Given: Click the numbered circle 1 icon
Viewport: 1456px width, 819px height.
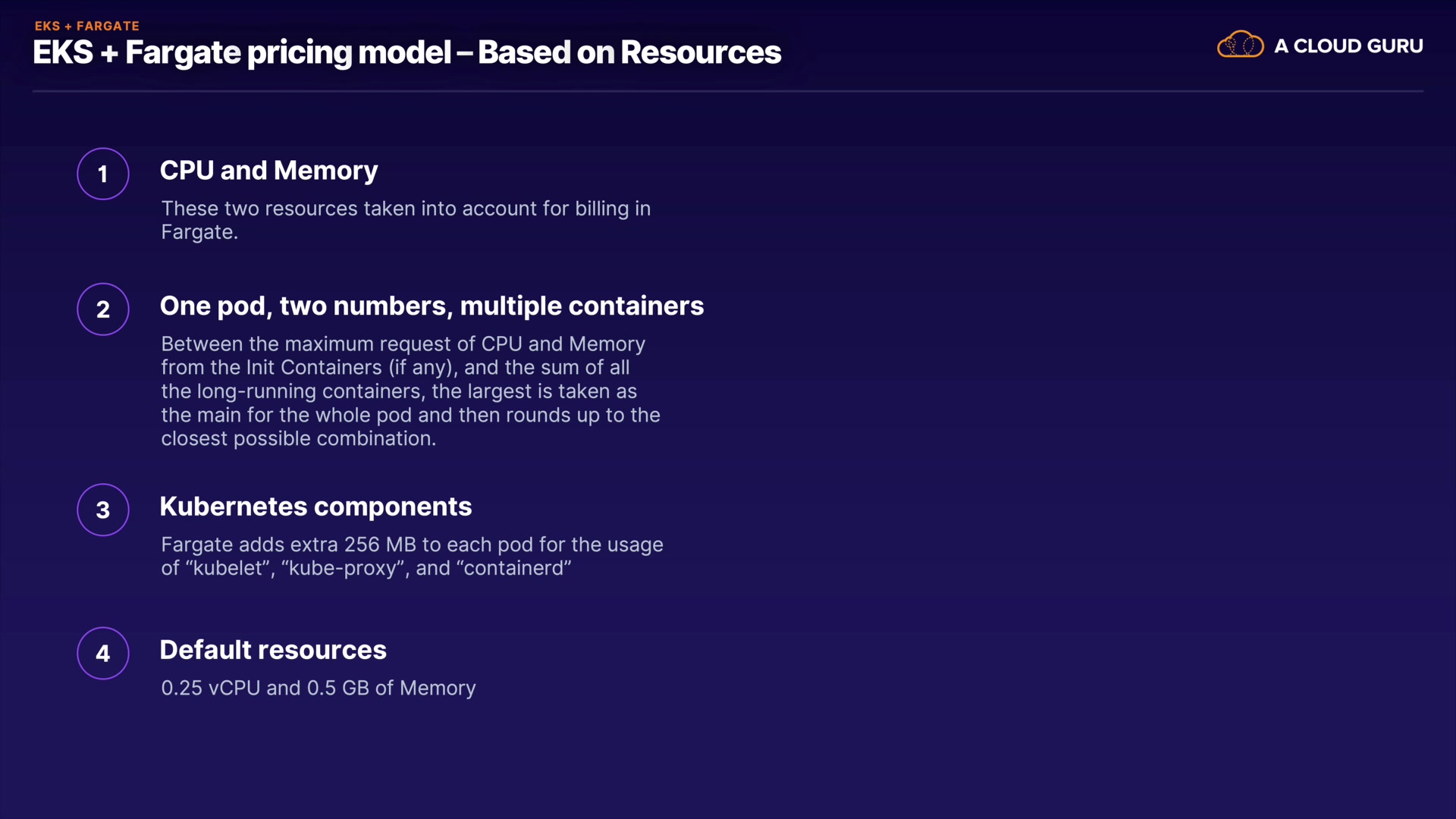Looking at the screenshot, I should click(103, 174).
